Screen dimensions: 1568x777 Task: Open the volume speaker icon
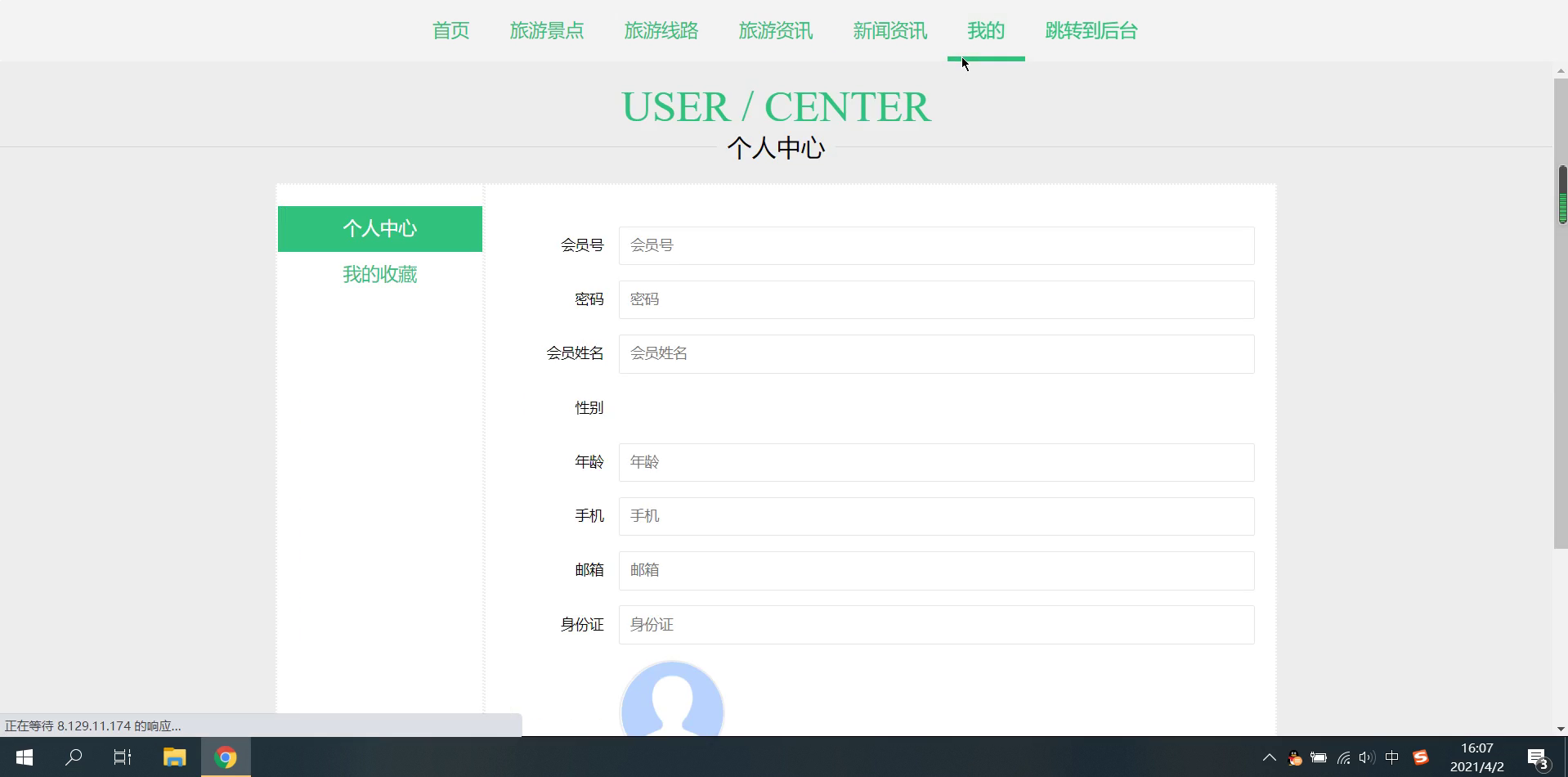coord(1366,757)
